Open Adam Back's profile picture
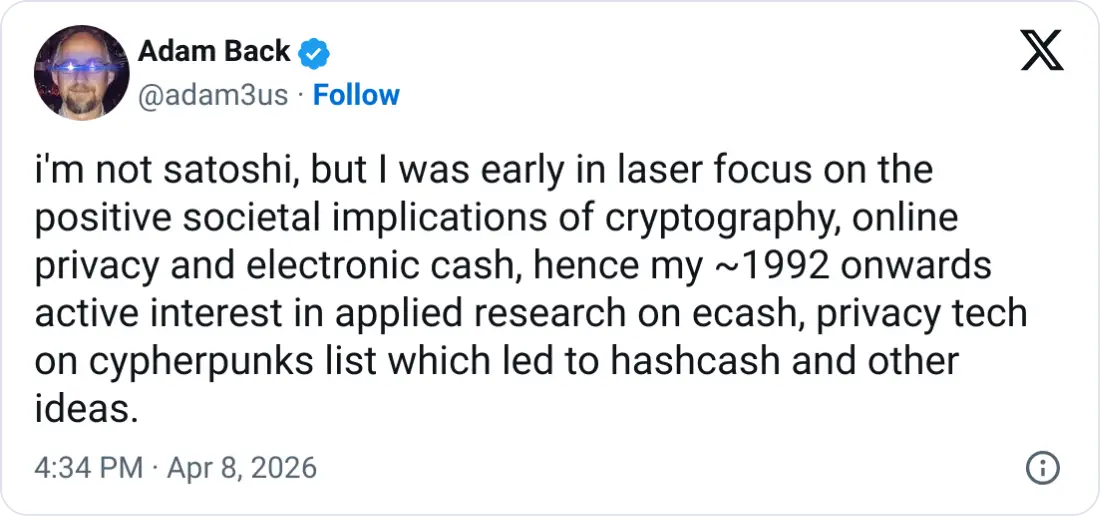Image resolution: width=1100 pixels, height=516 pixels. tap(81, 73)
